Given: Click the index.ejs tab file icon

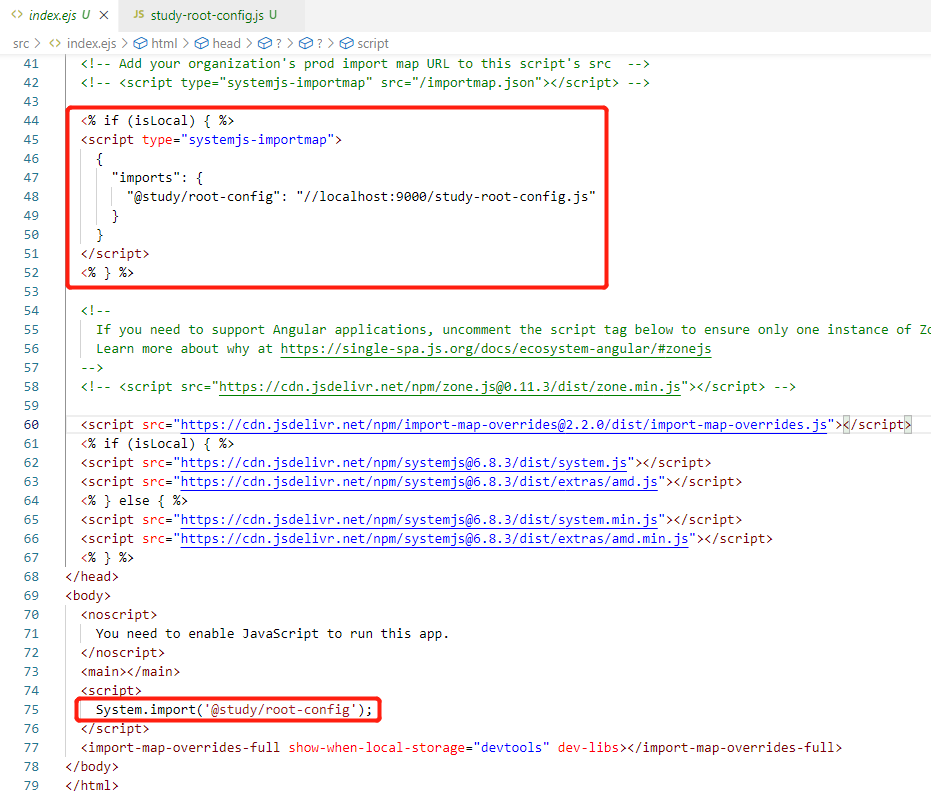Looking at the screenshot, I should [x=17, y=14].
